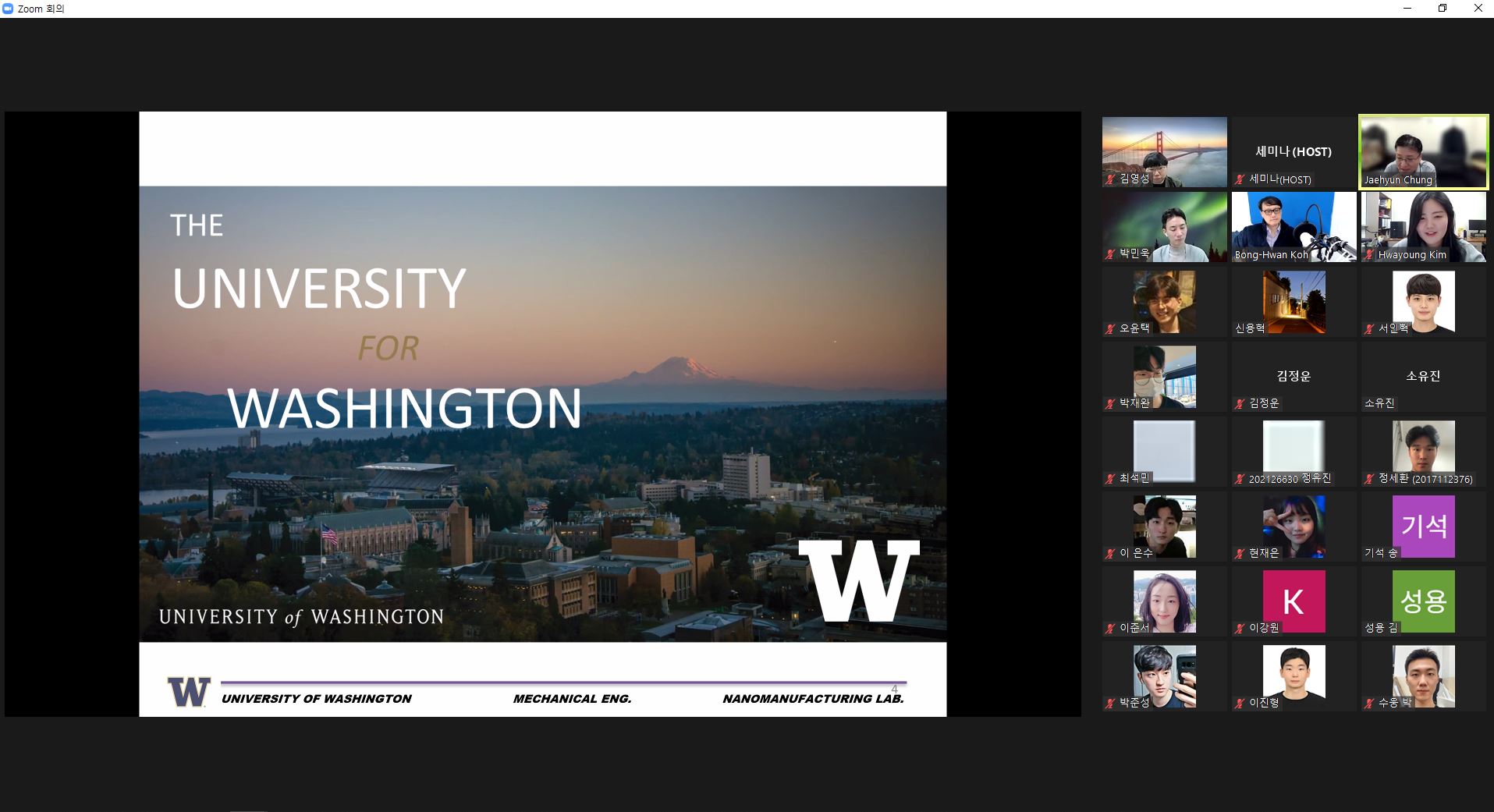Select 박민욱's aurora background video tile
This screenshot has height=812, width=1494.
(1165, 227)
